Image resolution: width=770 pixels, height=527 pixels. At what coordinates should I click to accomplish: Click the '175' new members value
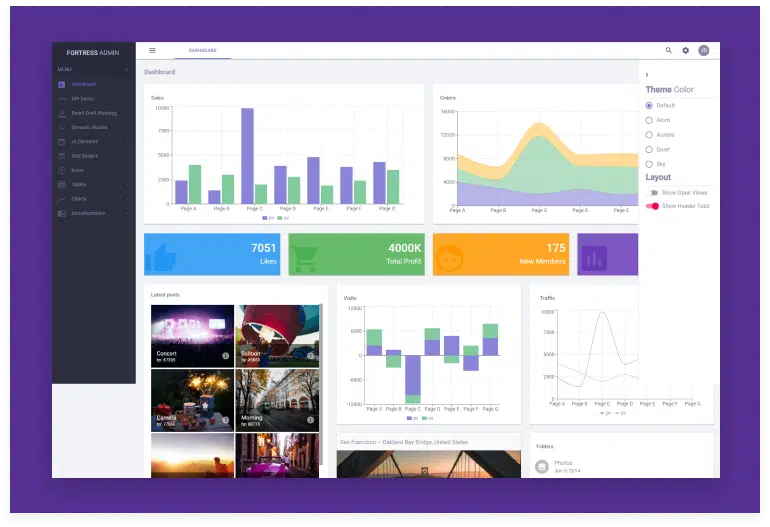pyautogui.click(x=556, y=248)
